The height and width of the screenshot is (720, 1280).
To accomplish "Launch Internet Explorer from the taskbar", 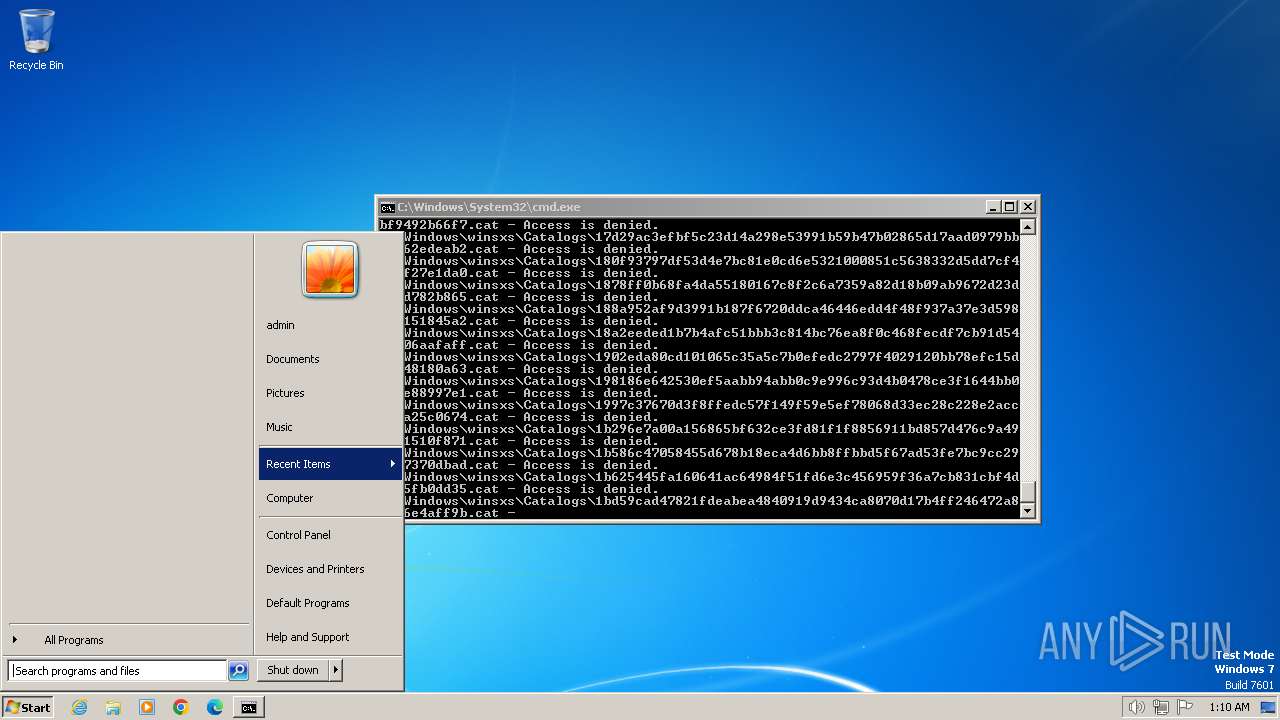I will (x=79, y=707).
